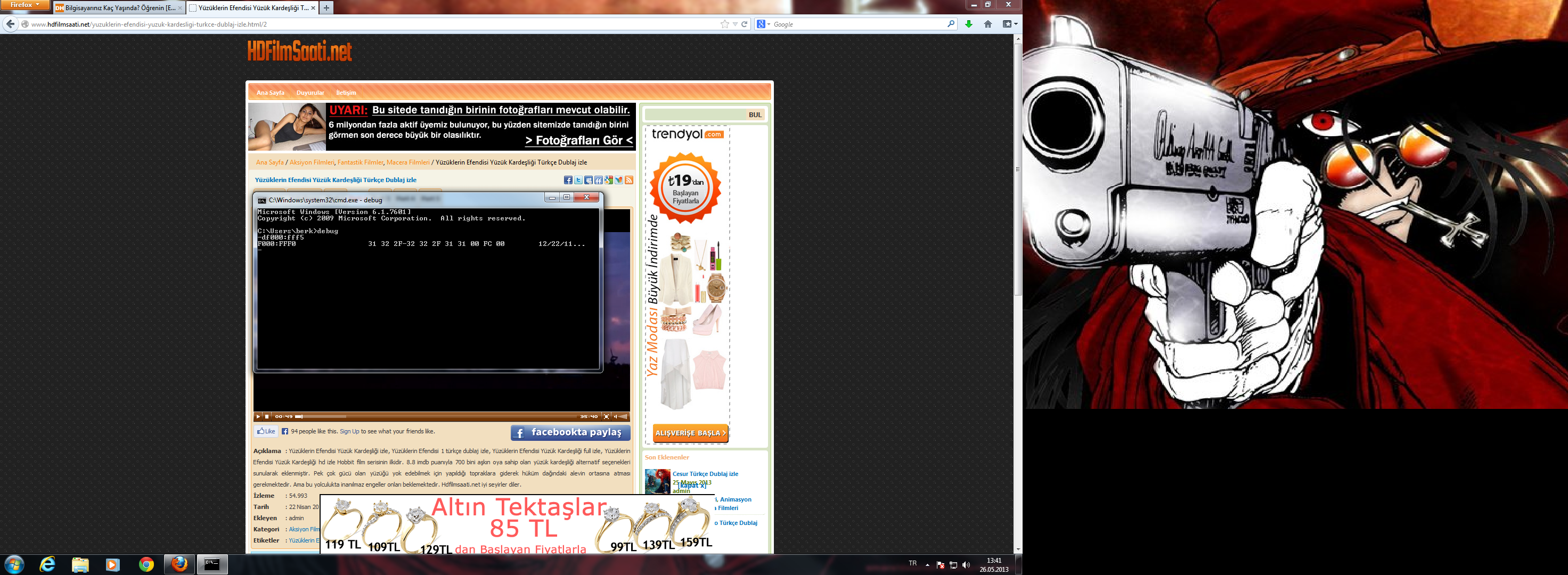Close the ad with kapat x
The image size is (1568, 575).
coord(692,486)
